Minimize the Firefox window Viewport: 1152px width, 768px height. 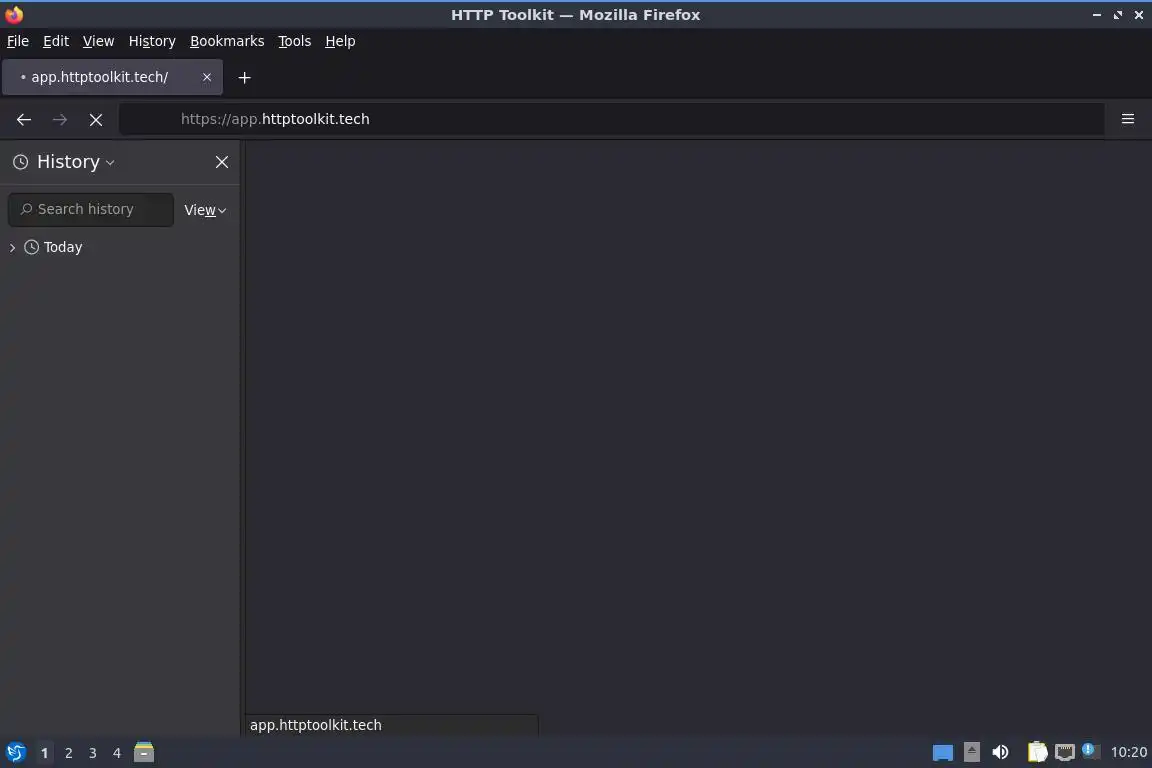1097,15
